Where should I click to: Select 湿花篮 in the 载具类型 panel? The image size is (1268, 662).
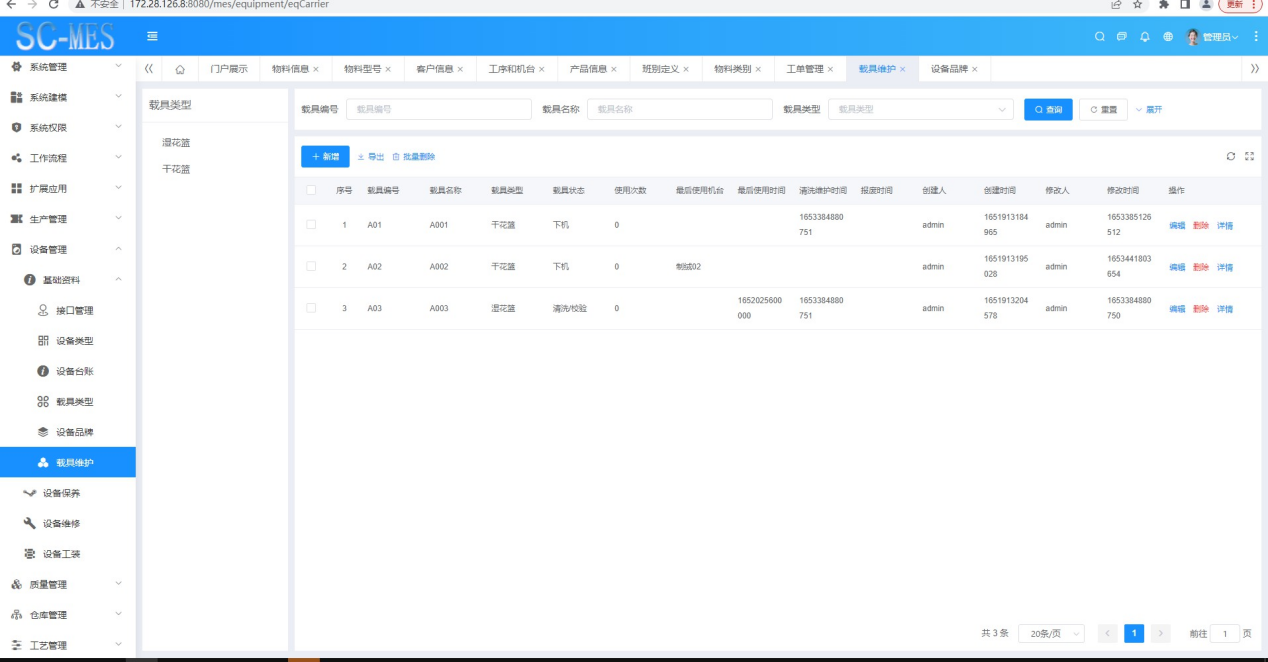click(176, 143)
